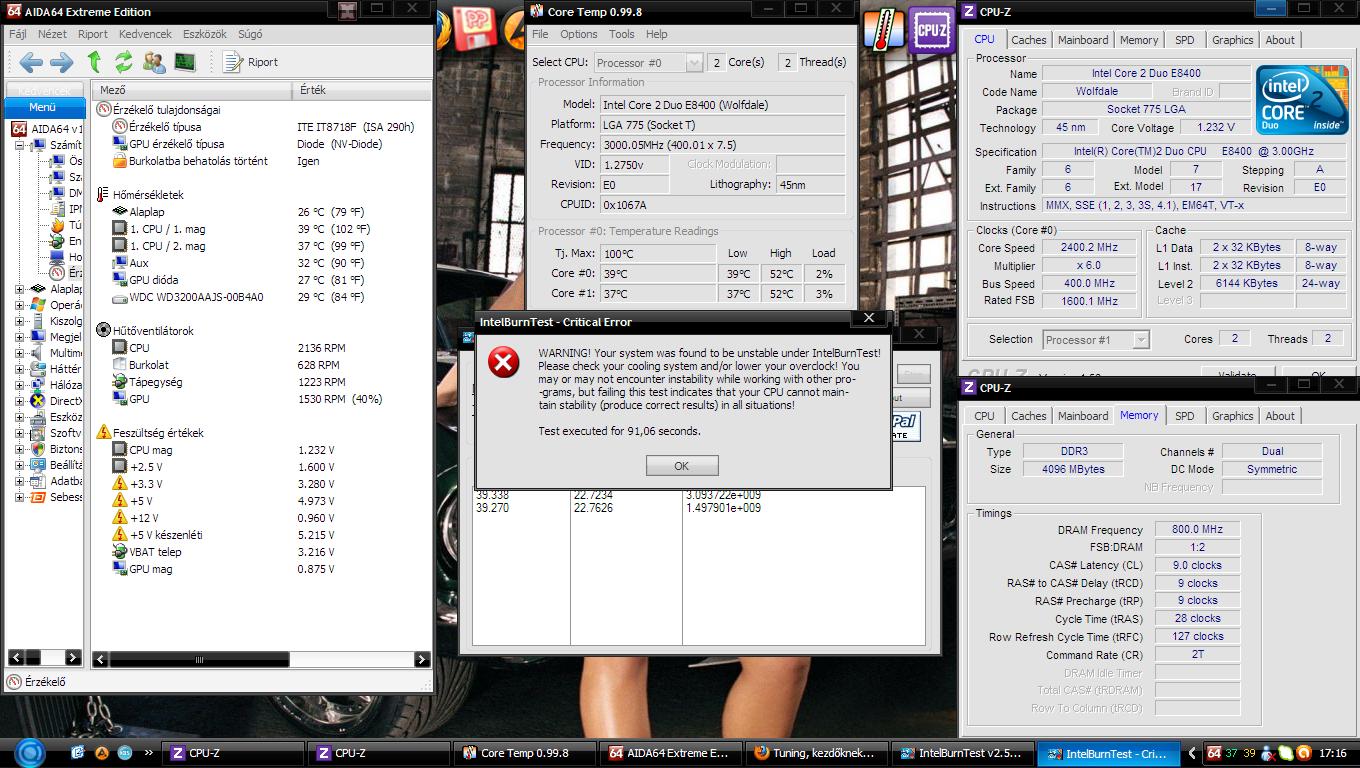
Task: Open AIDA64 users icon in toolbar
Action: [154, 62]
